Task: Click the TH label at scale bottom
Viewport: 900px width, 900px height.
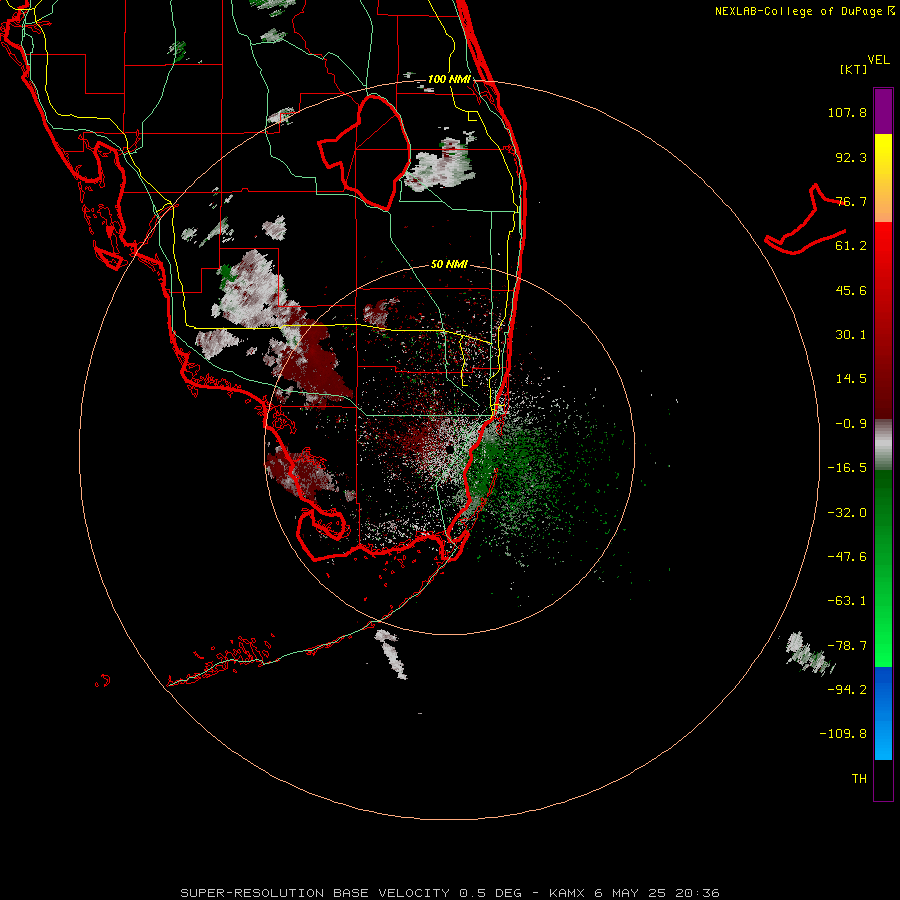Action: (x=859, y=779)
